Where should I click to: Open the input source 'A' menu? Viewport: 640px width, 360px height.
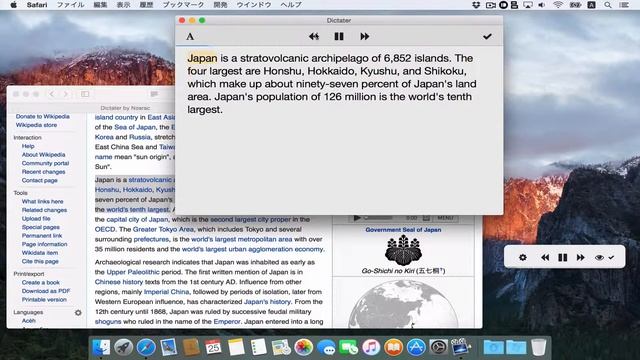[591, 5]
